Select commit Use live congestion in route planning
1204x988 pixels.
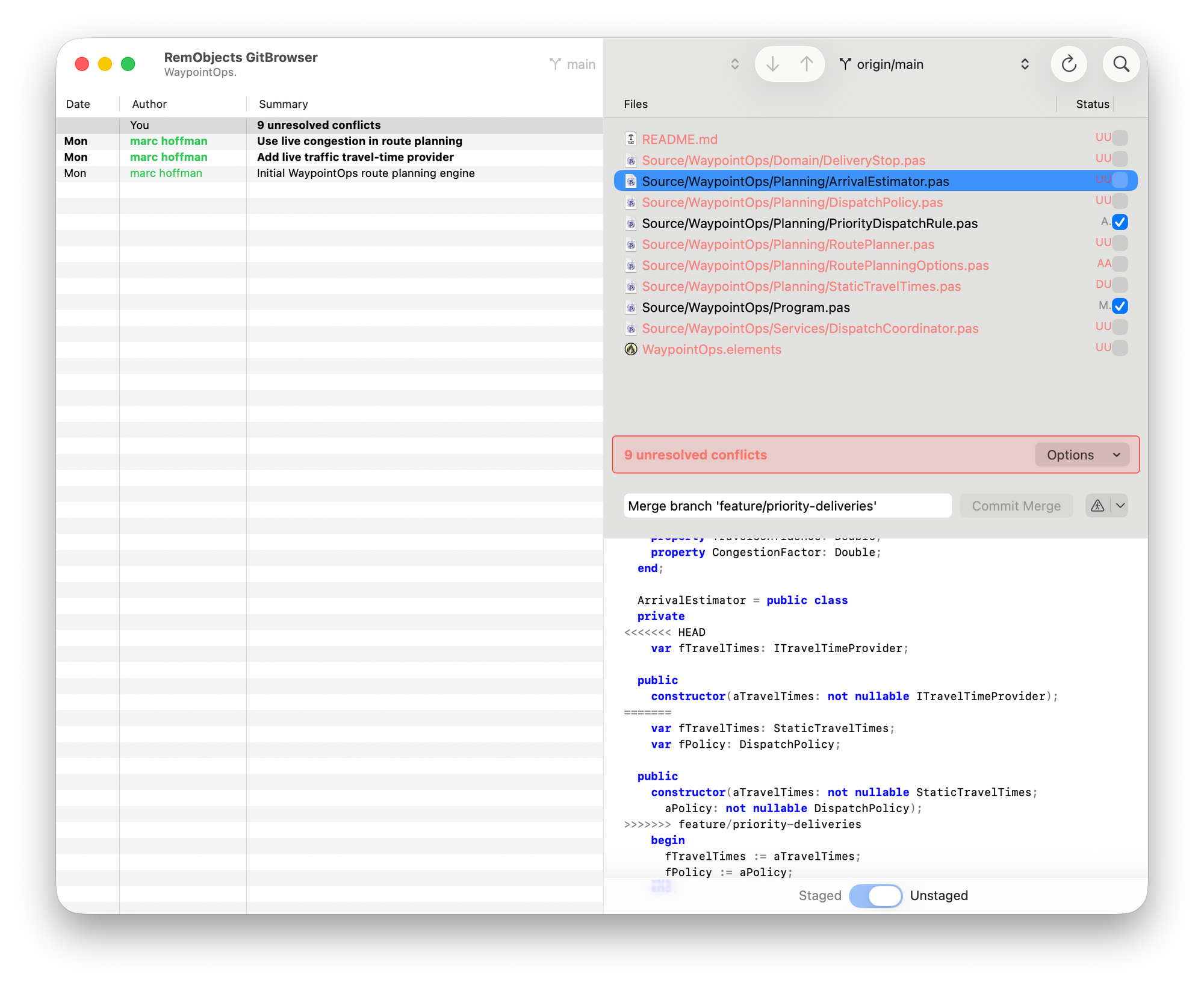point(330,141)
